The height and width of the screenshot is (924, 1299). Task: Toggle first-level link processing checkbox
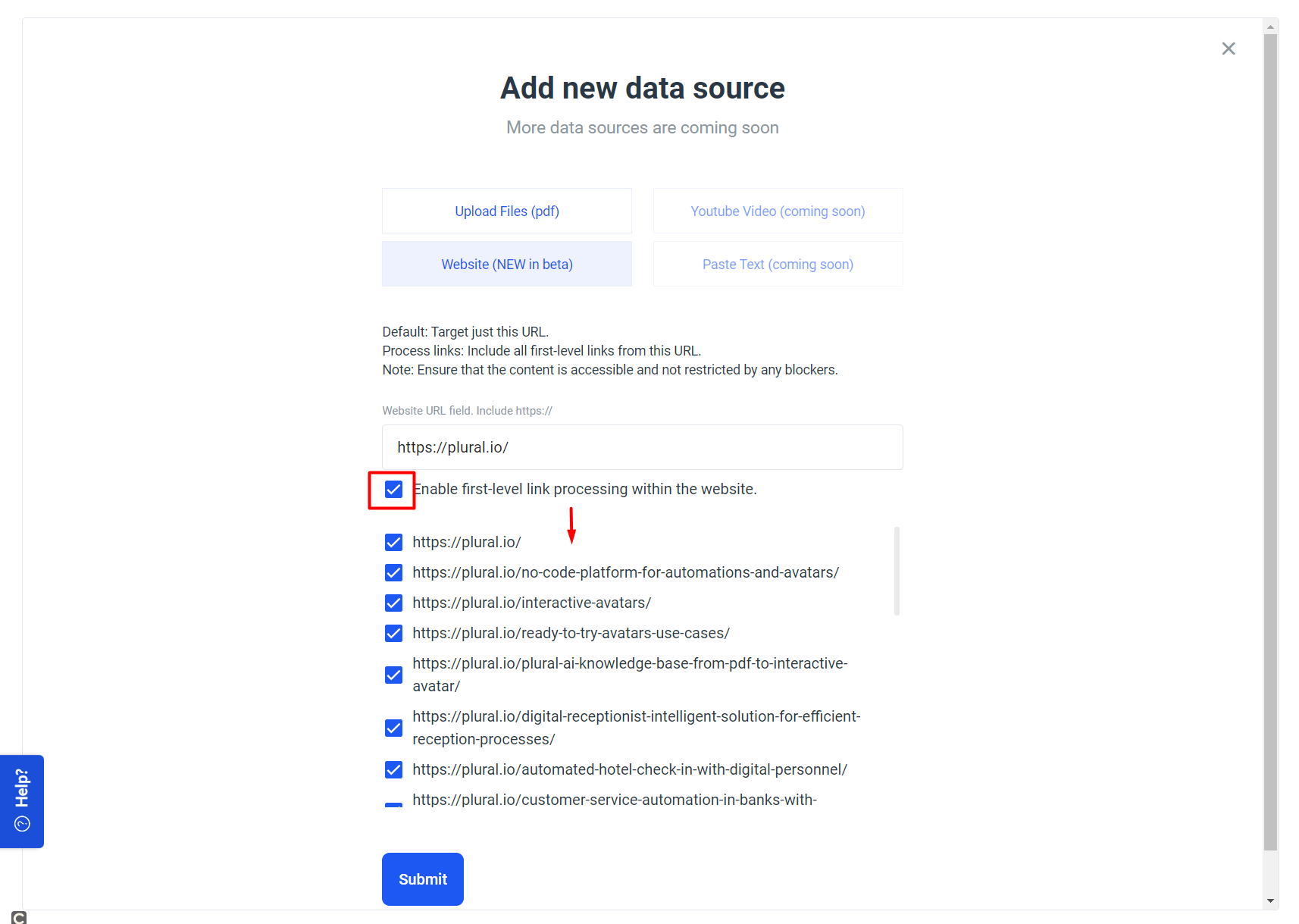[393, 490]
